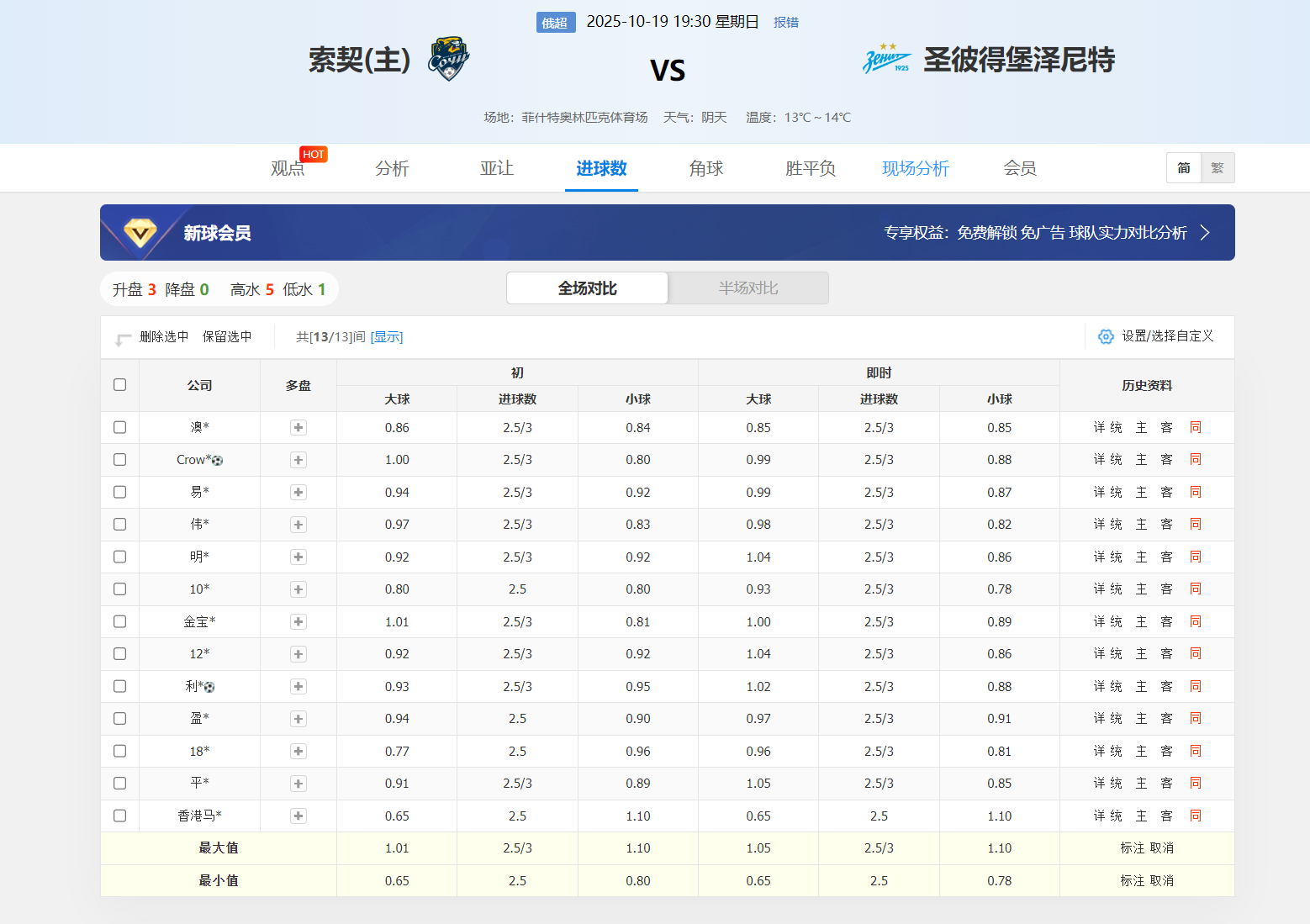Toggle the select-all checkbox in header
This screenshot has height=924, width=1310.
[119, 384]
